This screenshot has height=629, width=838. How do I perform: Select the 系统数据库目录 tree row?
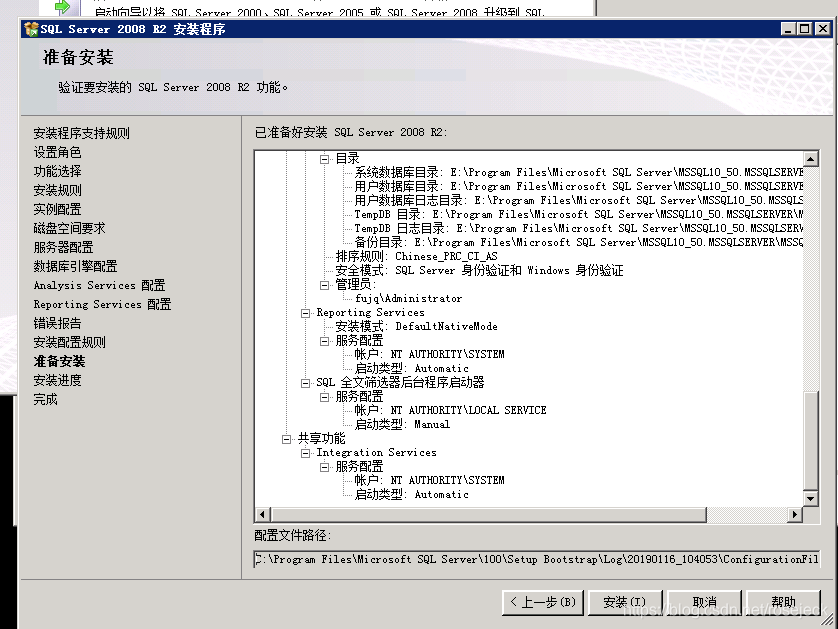[579, 173]
